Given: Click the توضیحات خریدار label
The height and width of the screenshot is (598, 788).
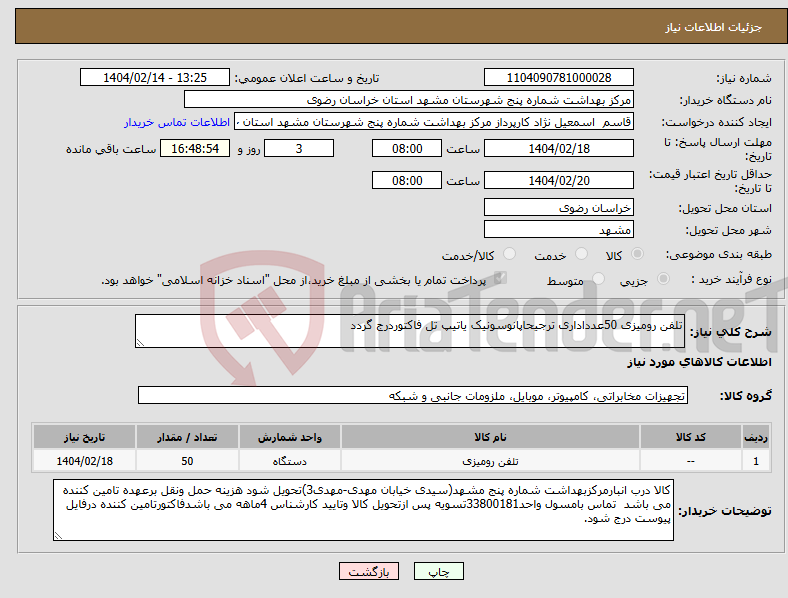Looking at the screenshot, I should (x=725, y=511).
